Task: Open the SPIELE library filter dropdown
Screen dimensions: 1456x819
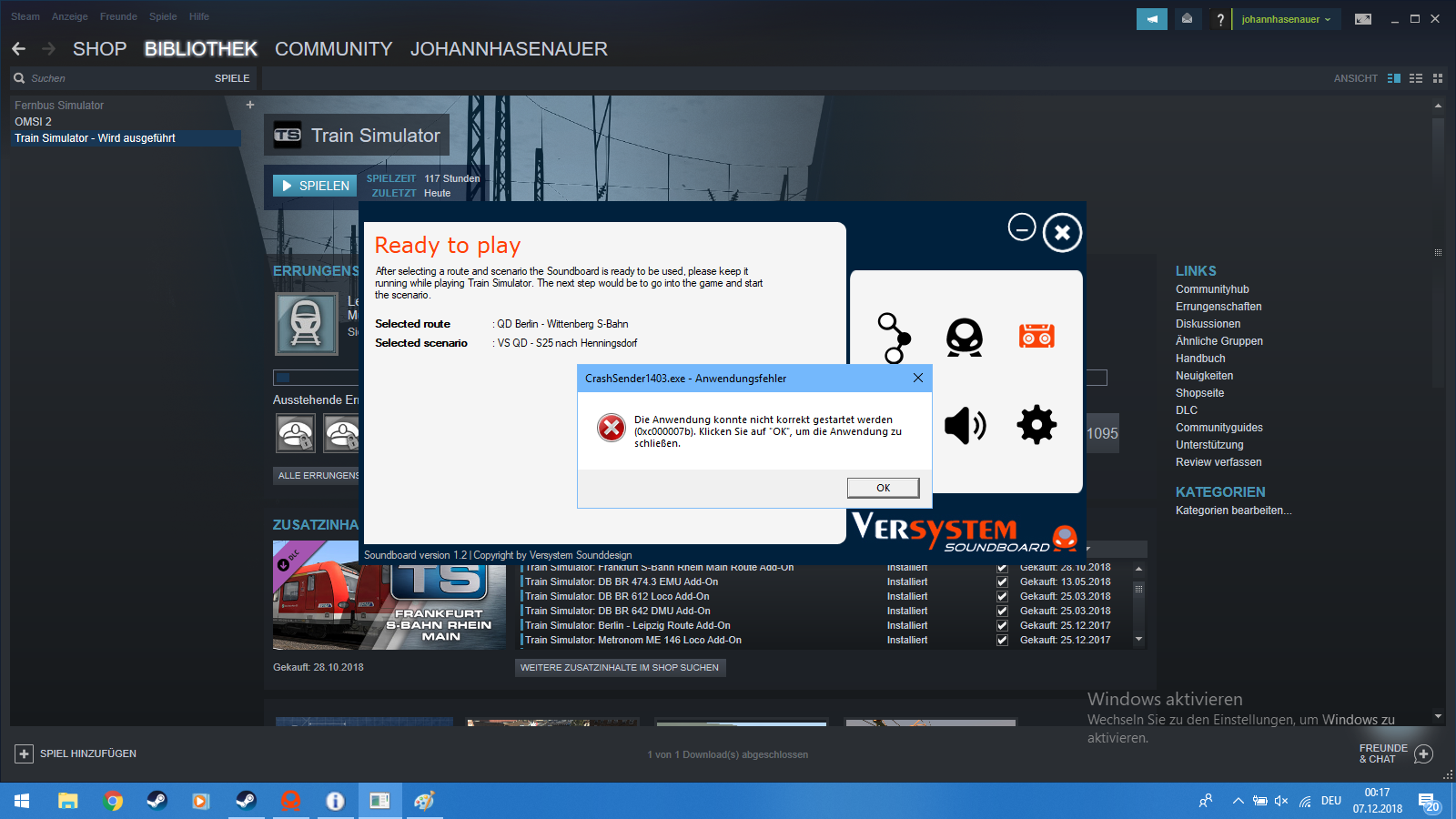Action: coord(232,78)
